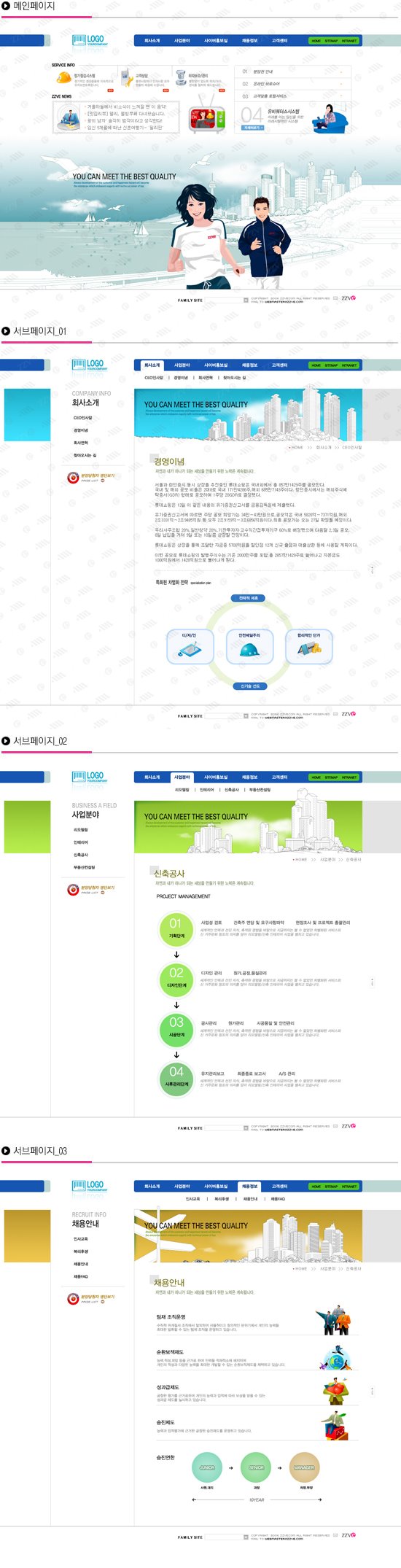Open 채용FAQ in the left sidebar menu

click(x=80, y=1276)
